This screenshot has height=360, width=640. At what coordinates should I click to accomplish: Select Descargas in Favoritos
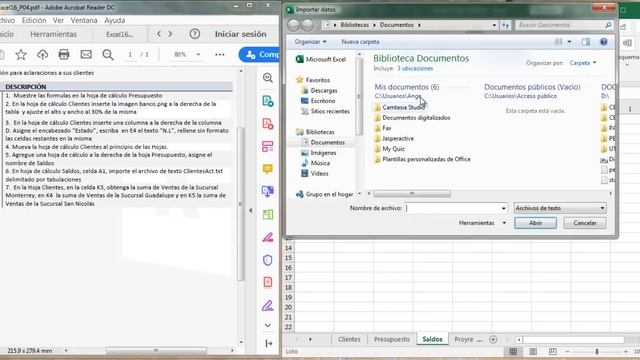tap(324, 91)
